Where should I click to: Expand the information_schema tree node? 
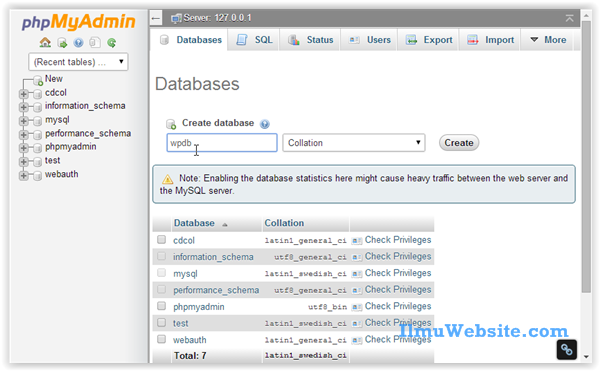coord(23,107)
